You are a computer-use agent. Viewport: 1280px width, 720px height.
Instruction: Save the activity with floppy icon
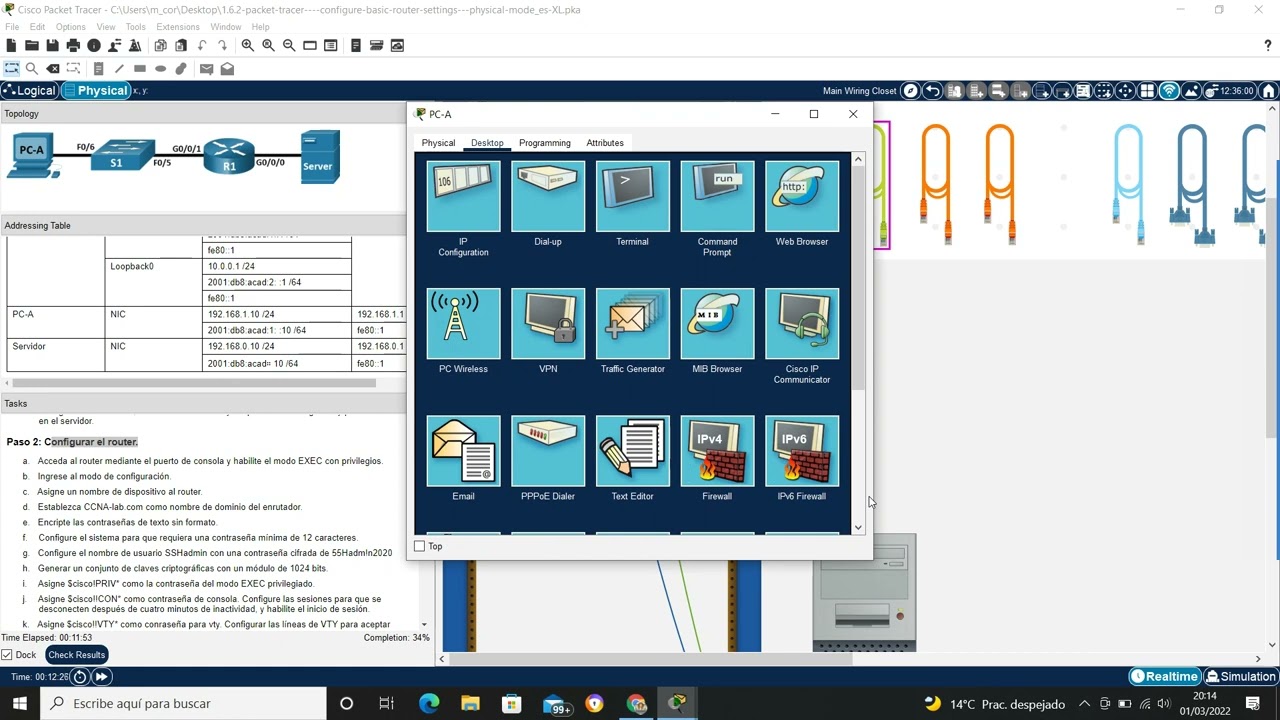pyautogui.click(x=52, y=45)
